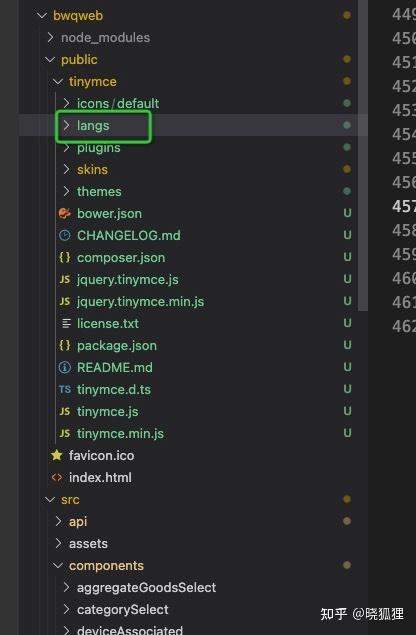
Task: Click the JS icon of jquery.tinymce.js
Action: tap(65, 279)
